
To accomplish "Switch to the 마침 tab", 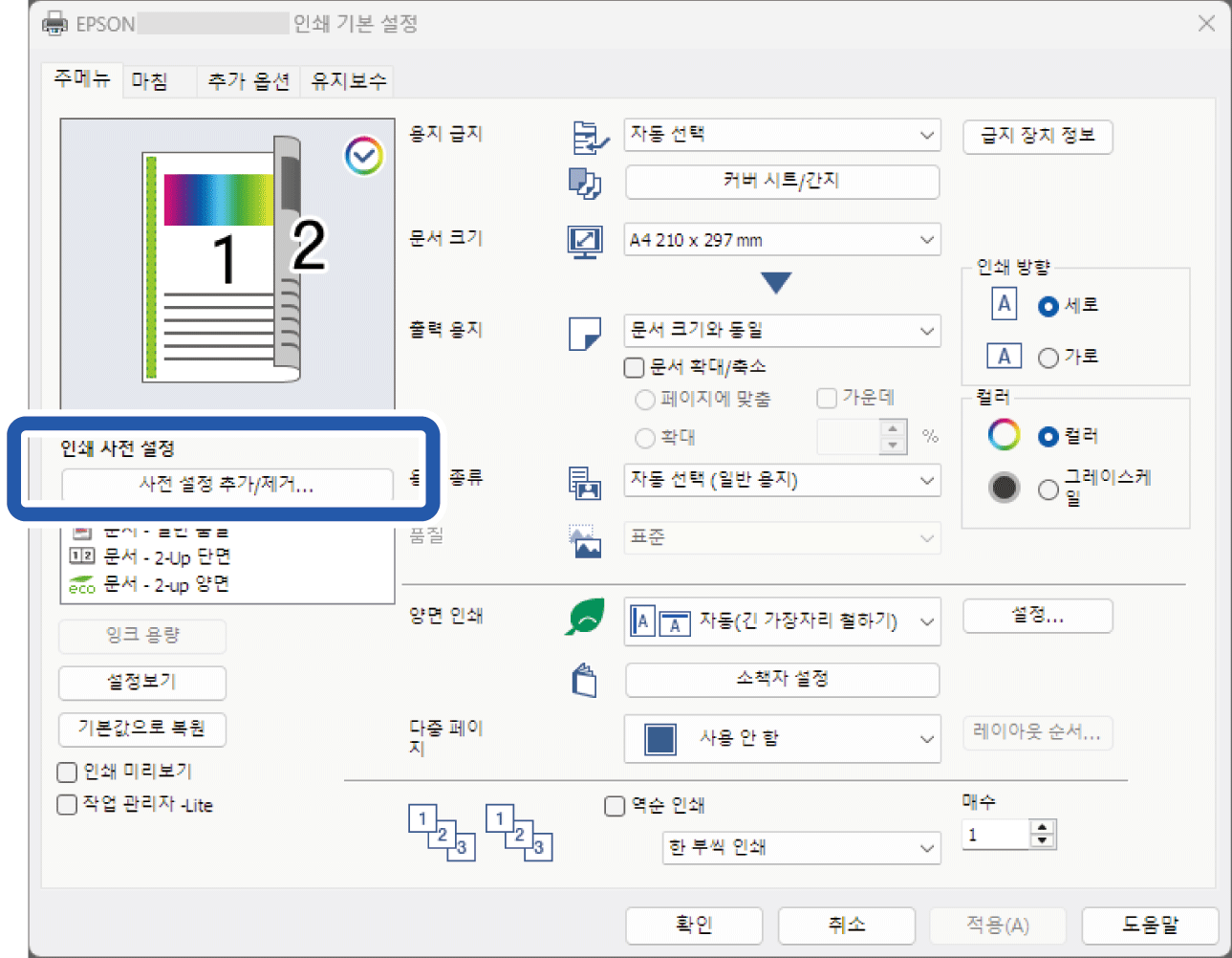I will pos(150,81).
